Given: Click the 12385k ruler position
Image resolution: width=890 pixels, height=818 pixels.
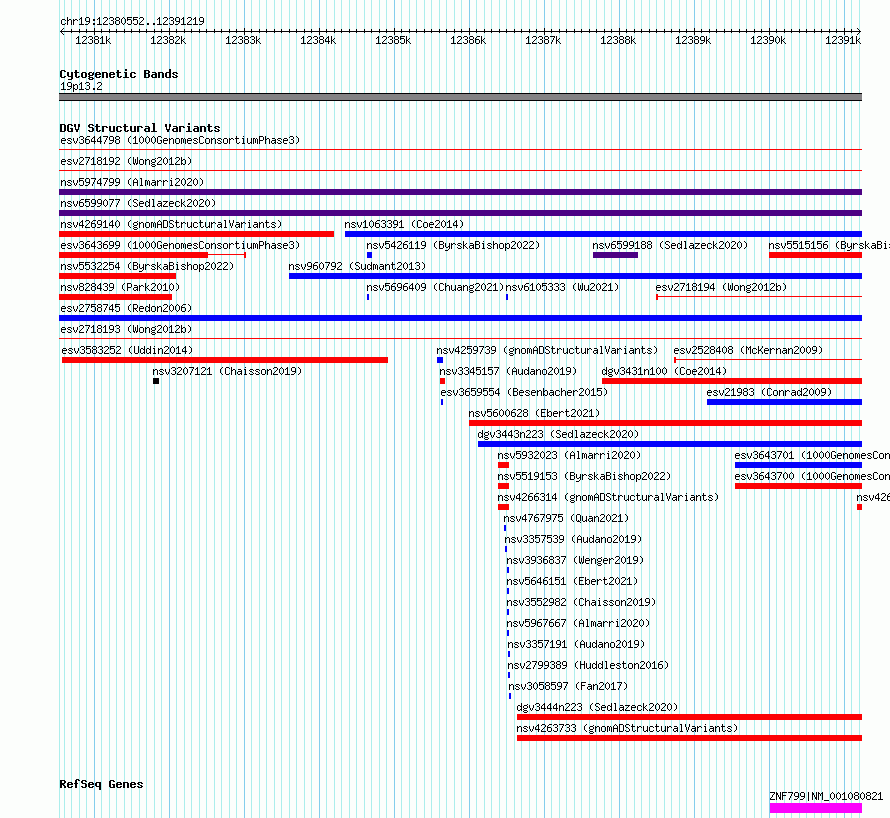Looking at the screenshot, I should [x=393, y=40].
